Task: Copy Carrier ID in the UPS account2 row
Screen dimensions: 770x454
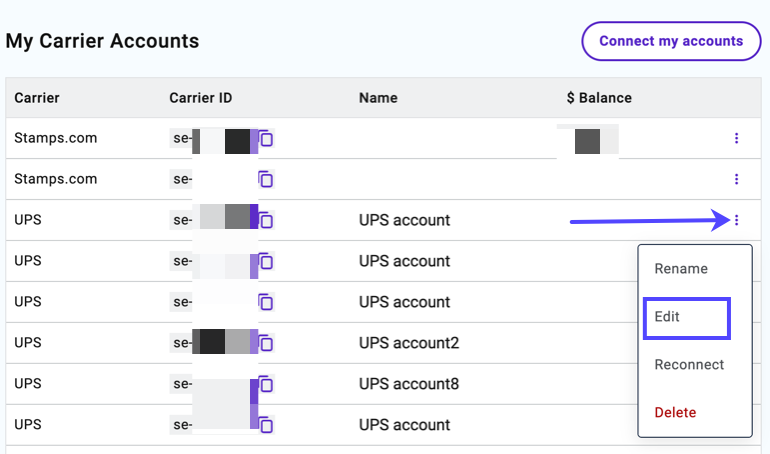Action: (x=266, y=343)
